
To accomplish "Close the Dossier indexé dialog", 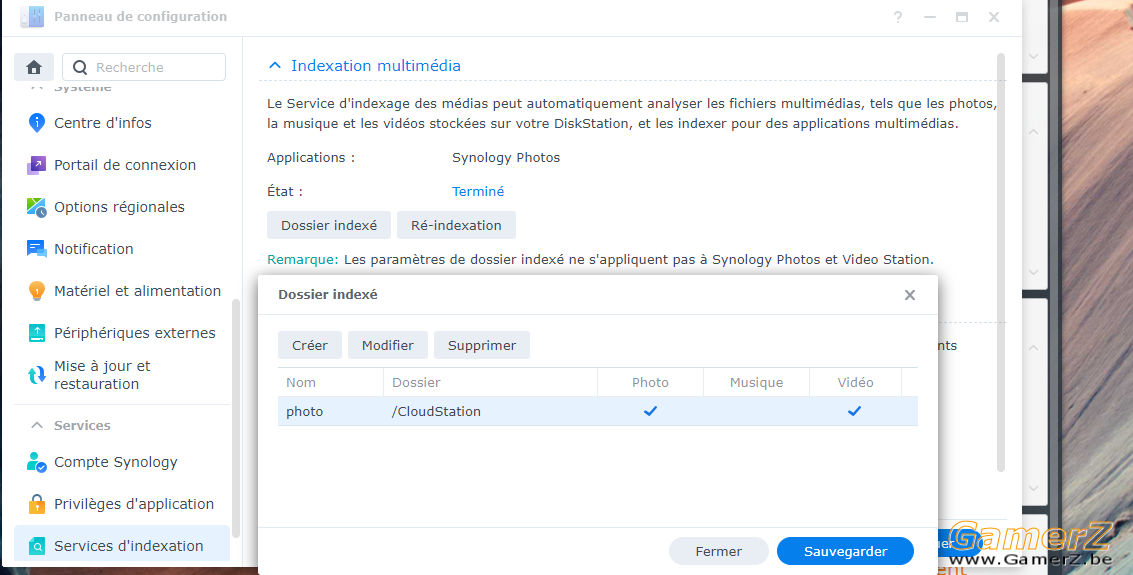I will coord(910,295).
